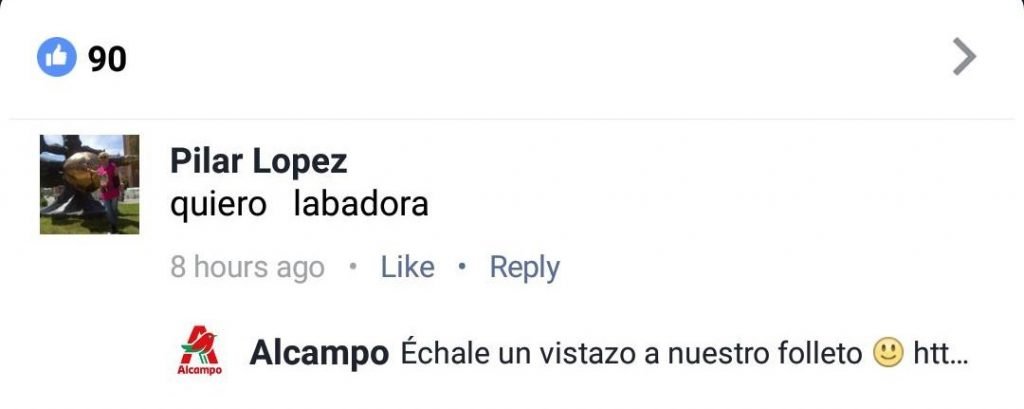Expand reactions with the right chevron arrow
This screenshot has height=409, width=1024.
pos(965,57)
